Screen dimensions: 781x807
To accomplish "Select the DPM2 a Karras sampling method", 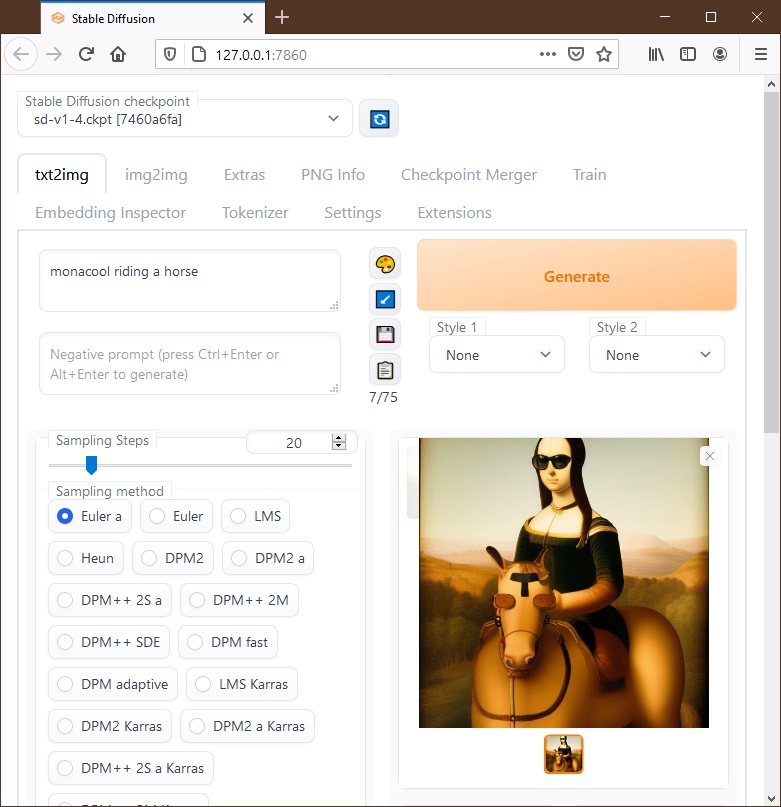I will [248, 726].
